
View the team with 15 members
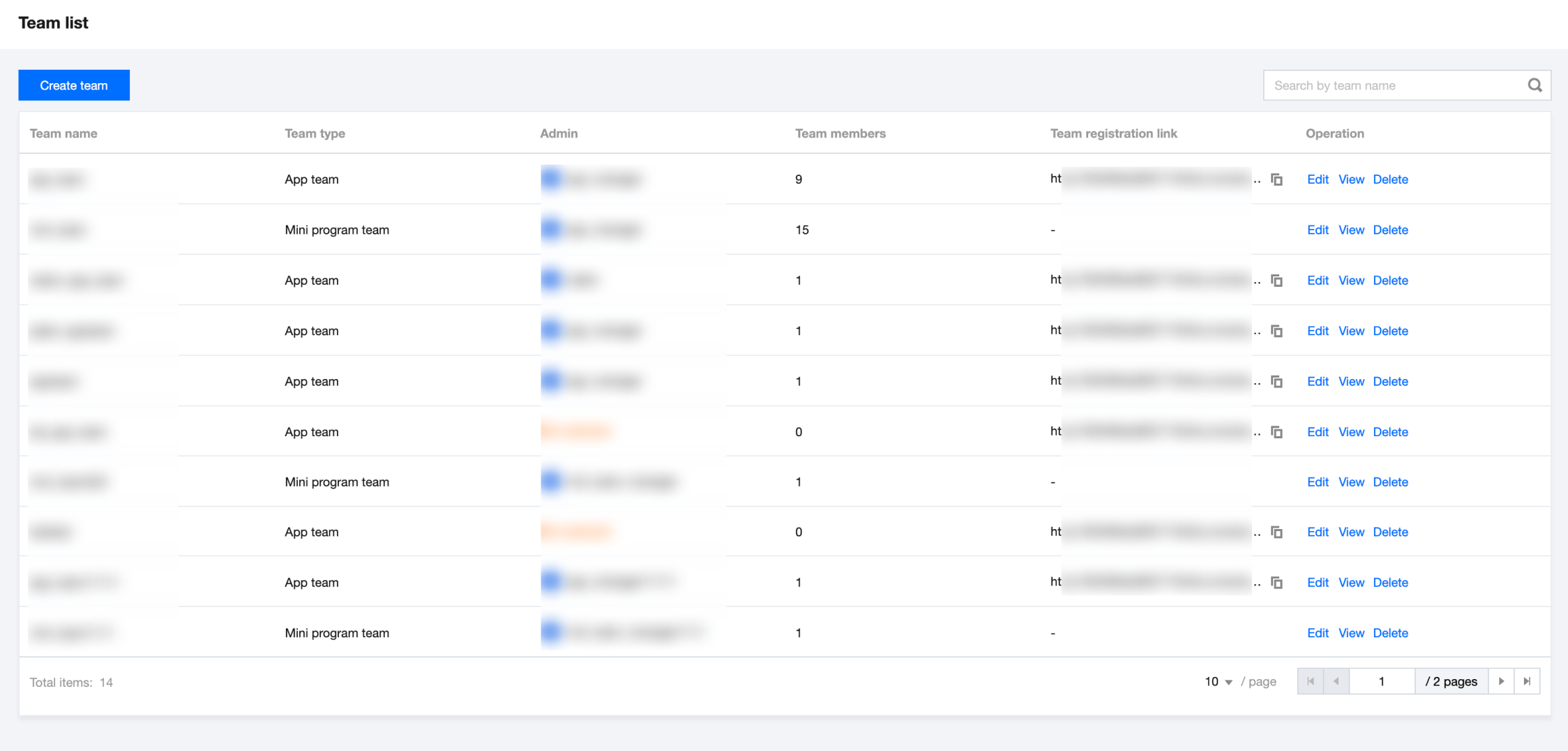[1350, 230]
